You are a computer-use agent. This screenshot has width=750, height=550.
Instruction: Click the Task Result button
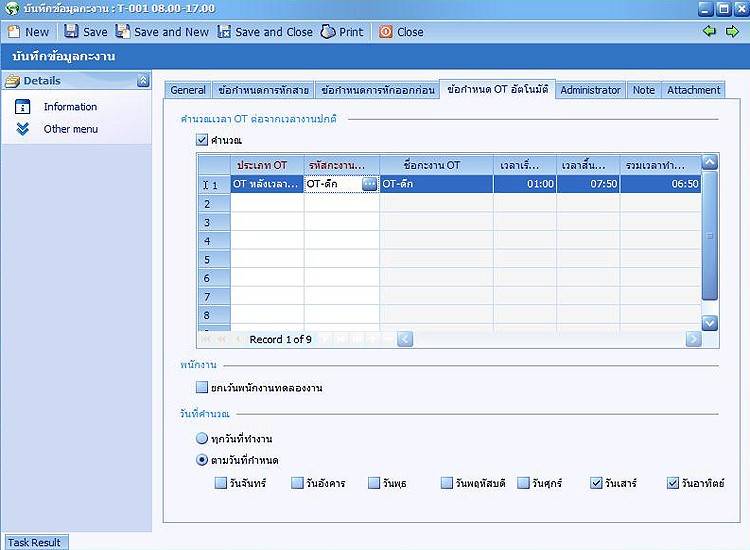click(34, 542)
